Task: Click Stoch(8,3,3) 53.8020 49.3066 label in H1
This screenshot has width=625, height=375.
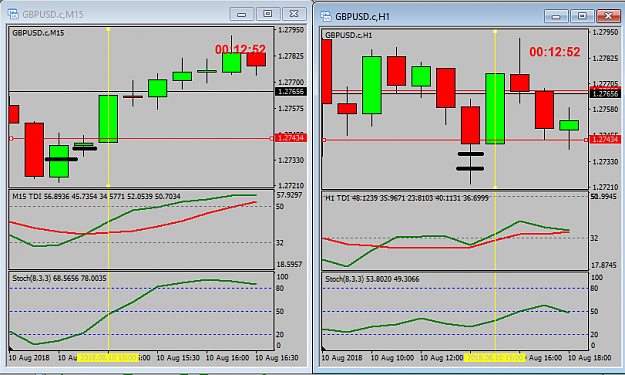Action: [372, 279]
